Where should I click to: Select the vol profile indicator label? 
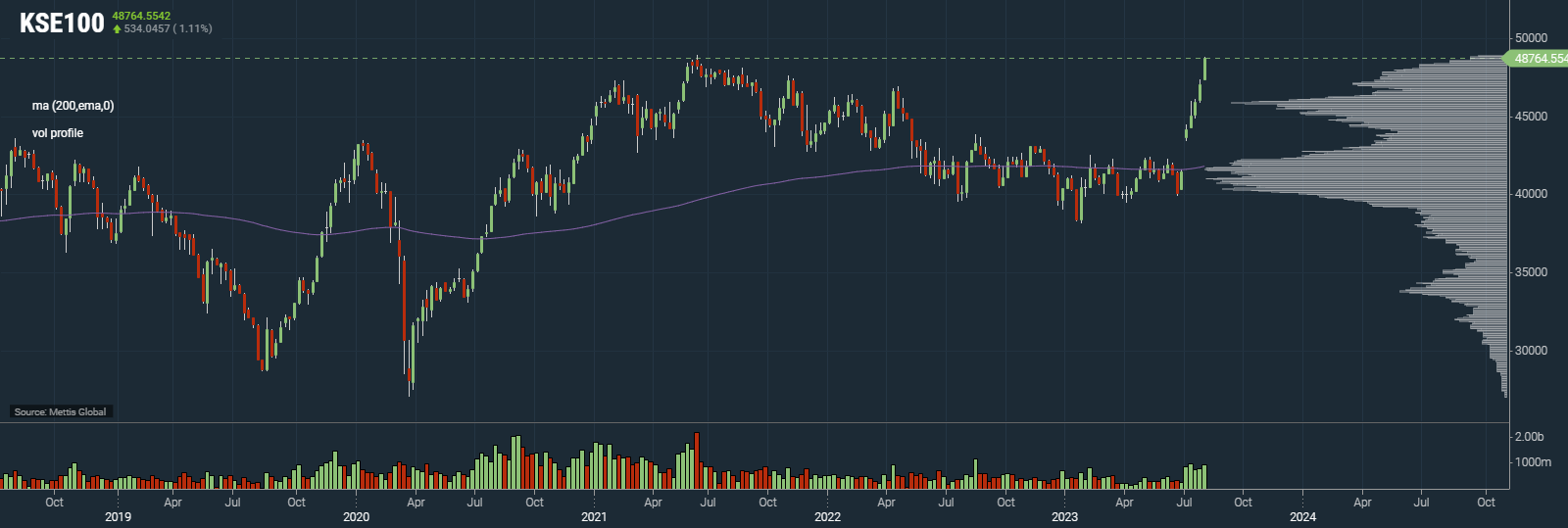tap(58, 133)
